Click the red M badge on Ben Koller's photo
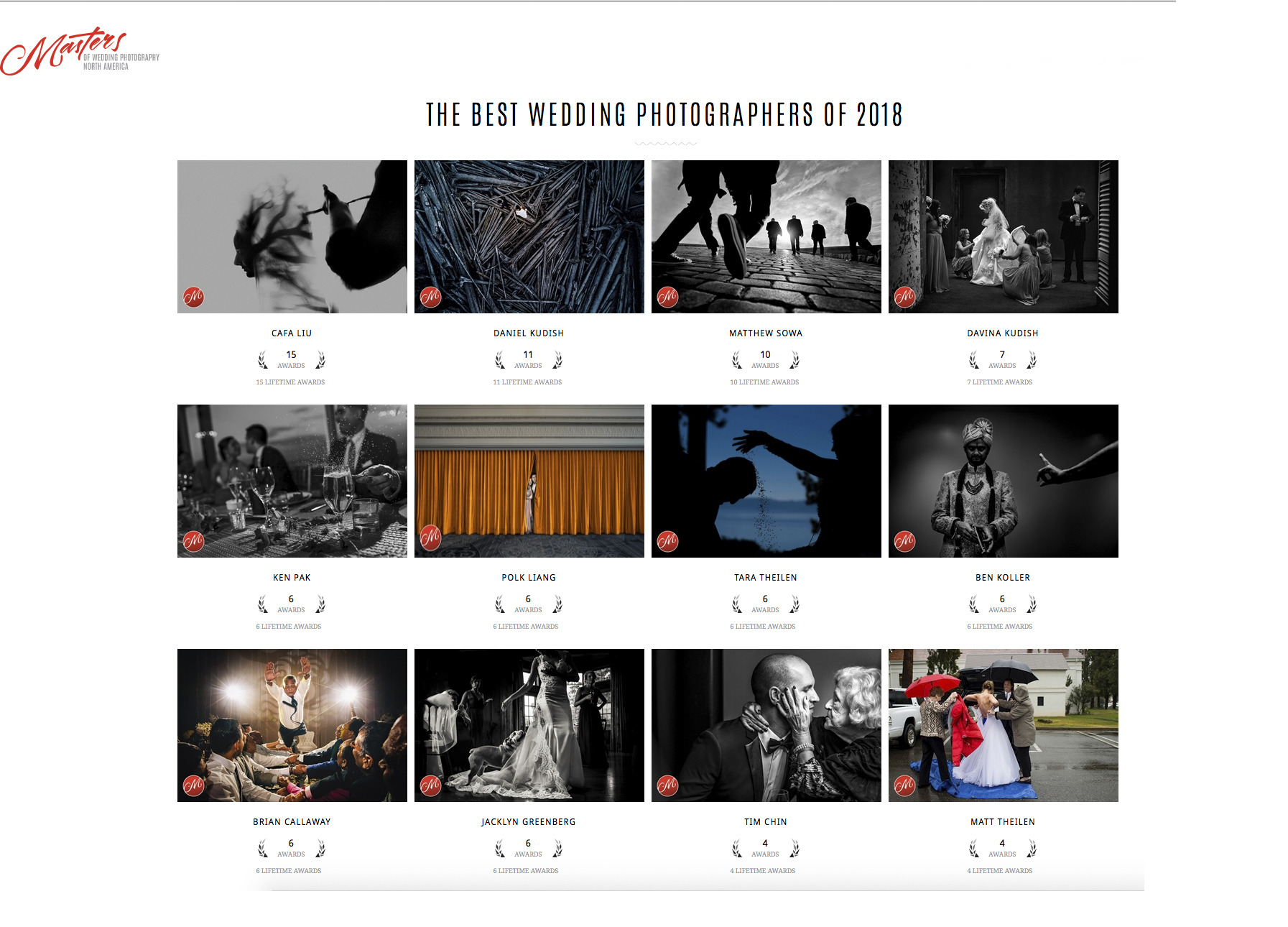Image resolution: width=1288 pixels, height=927 pixels. 905,540
